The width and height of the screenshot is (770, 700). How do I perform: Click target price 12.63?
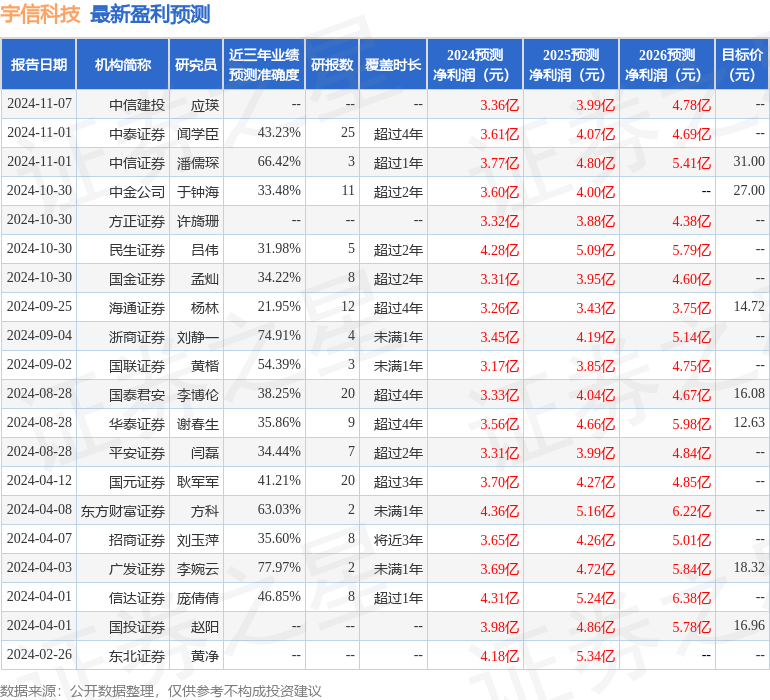point(749,422)
